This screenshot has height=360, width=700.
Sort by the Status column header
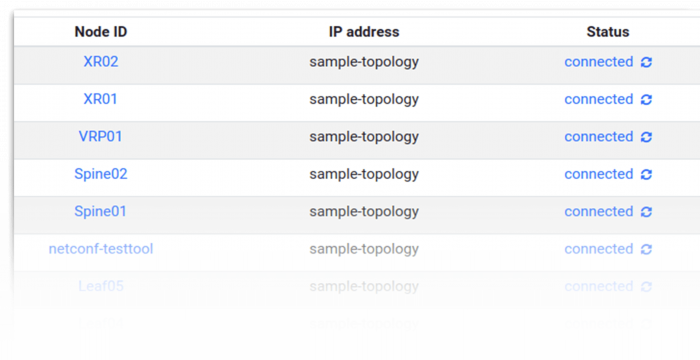click(x=608, y=32)
